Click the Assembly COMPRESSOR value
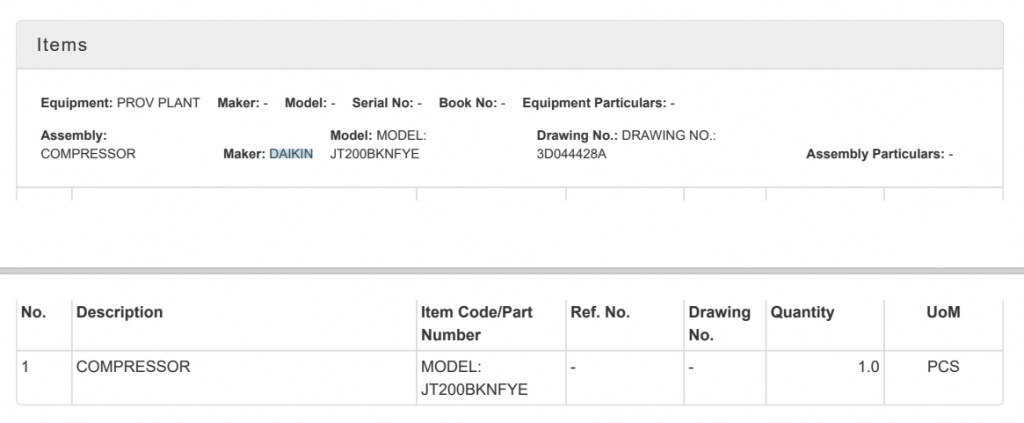 pyautogui.click(x=88, y=154)
